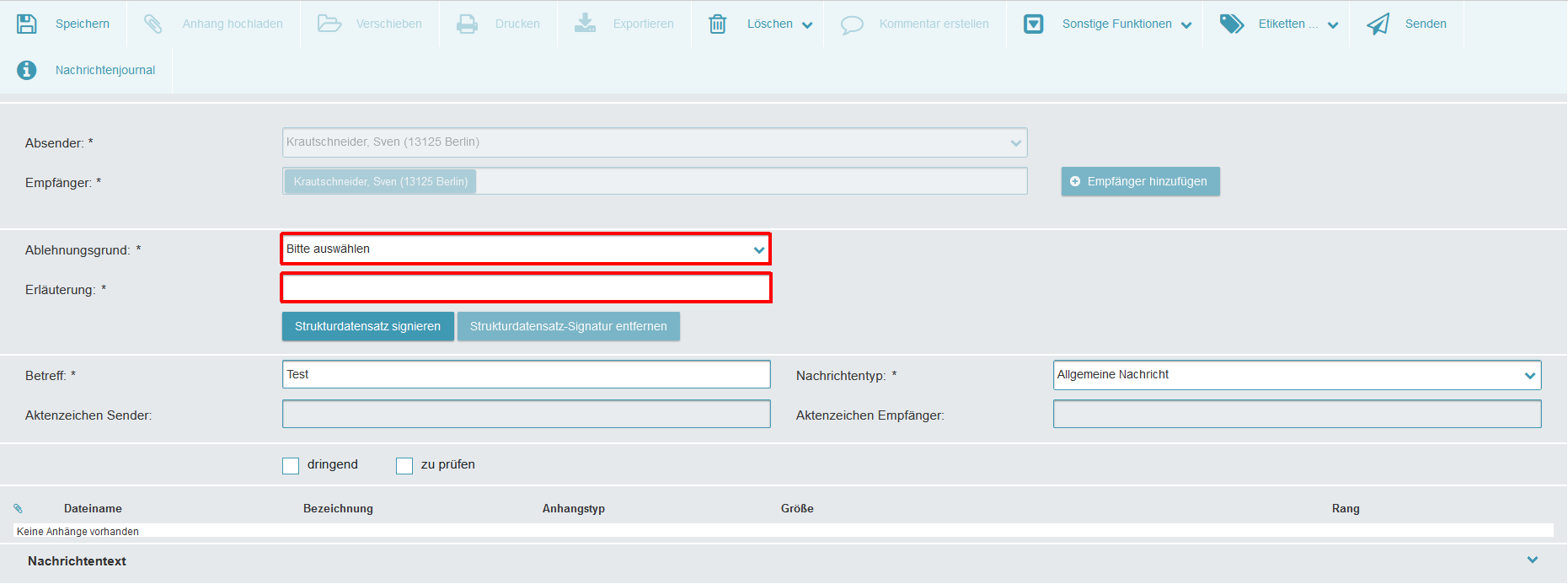Click the Aktenzeichen Empfänger input field
Viewport: 1568px width, 584px height.
1298,414
